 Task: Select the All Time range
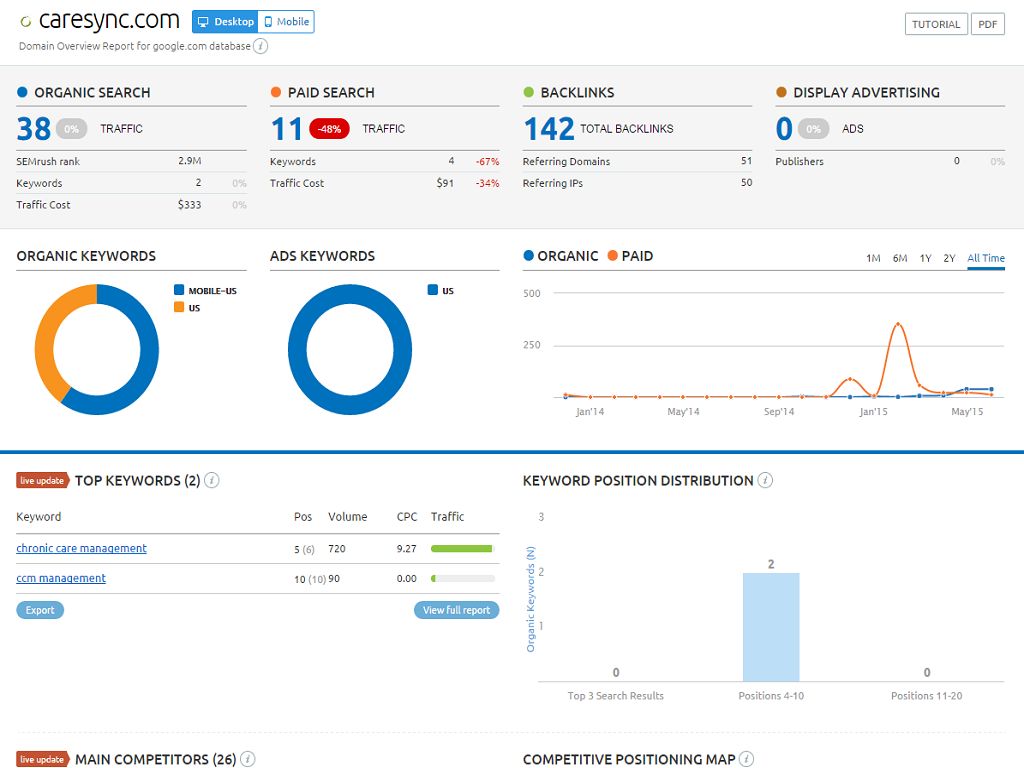tap(985, 259)
